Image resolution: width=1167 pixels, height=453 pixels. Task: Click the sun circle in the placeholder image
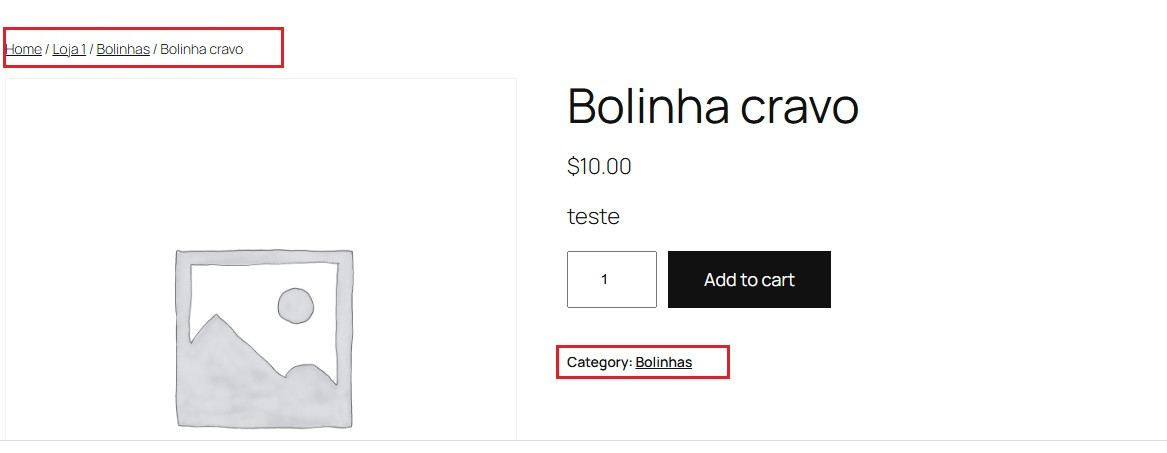(295, 306)
